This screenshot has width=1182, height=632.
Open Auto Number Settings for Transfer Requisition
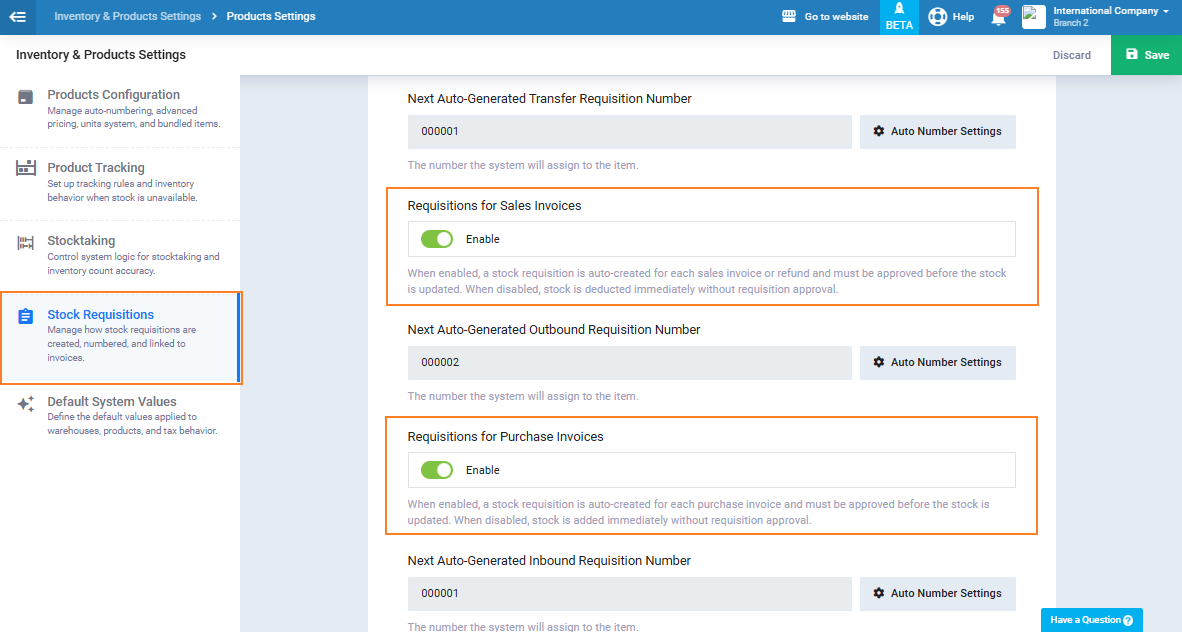point(937,132)
